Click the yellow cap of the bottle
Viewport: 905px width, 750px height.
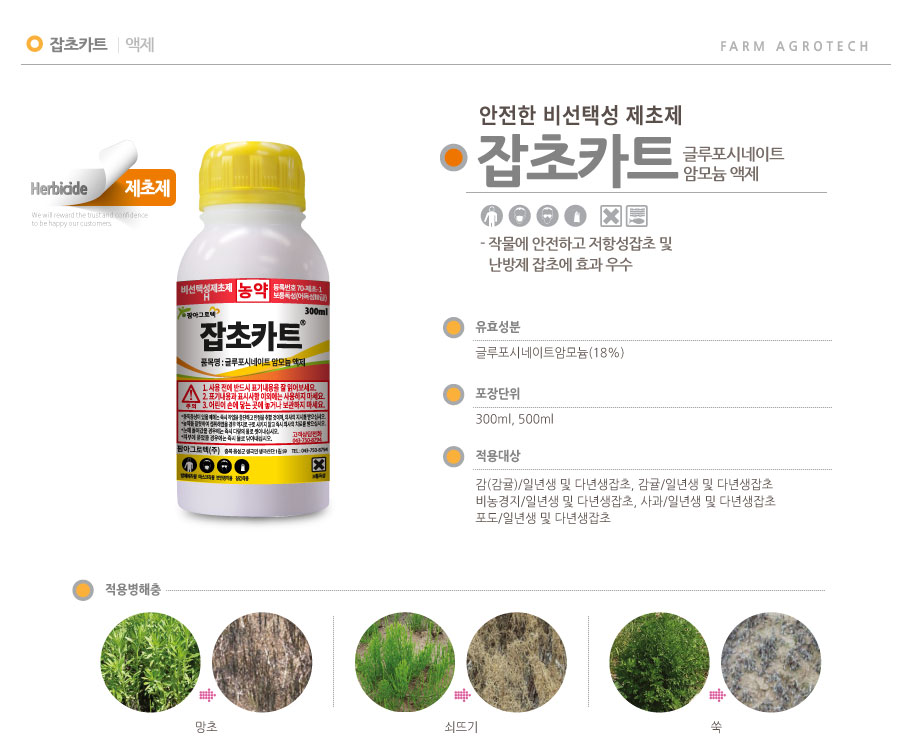(x=252, y=175)
